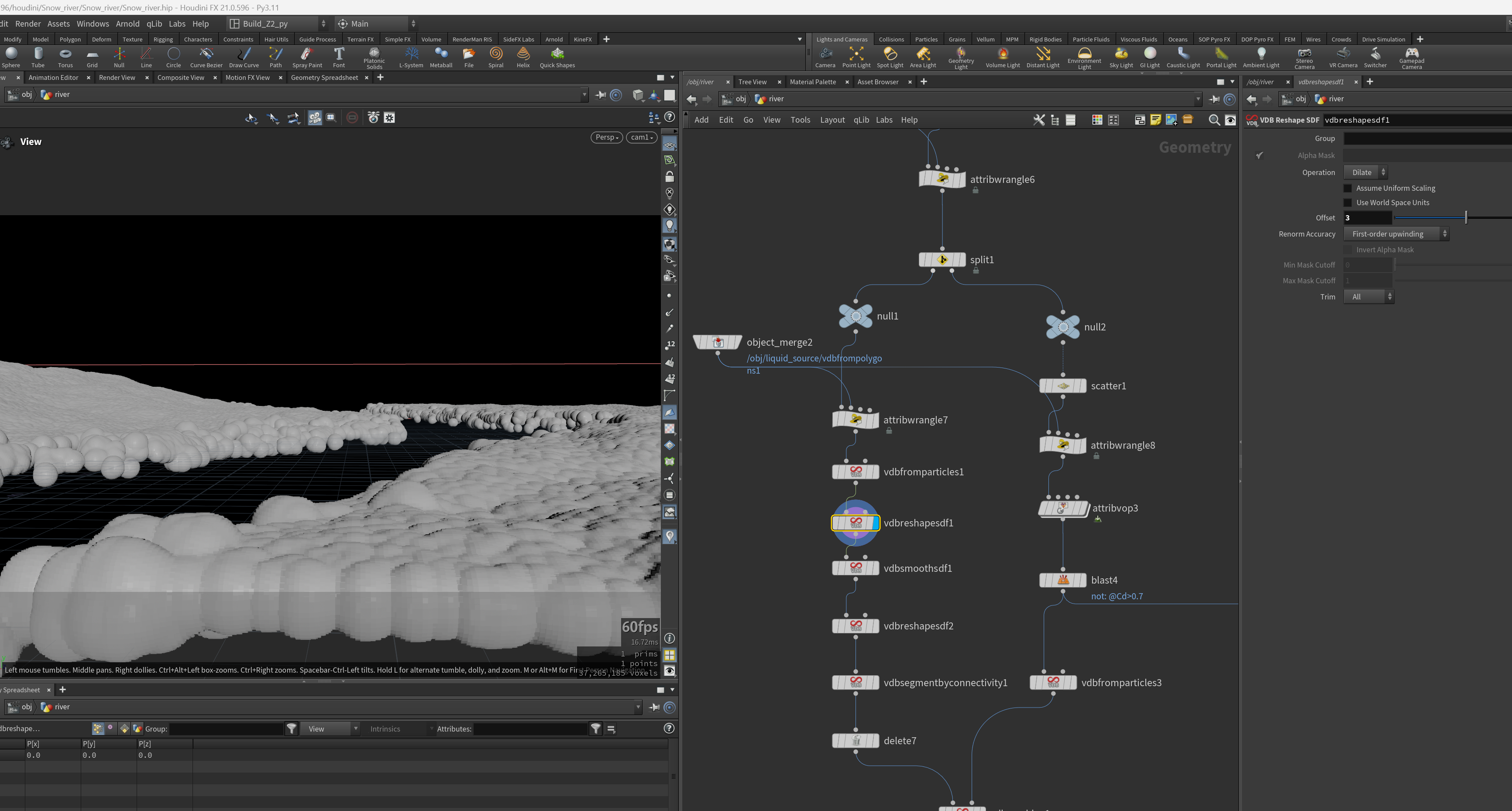Image resolution: width=1512 pixels, height=811 pixels.
Task: Click the object_merge2 path link
Action: coord(814,364)
